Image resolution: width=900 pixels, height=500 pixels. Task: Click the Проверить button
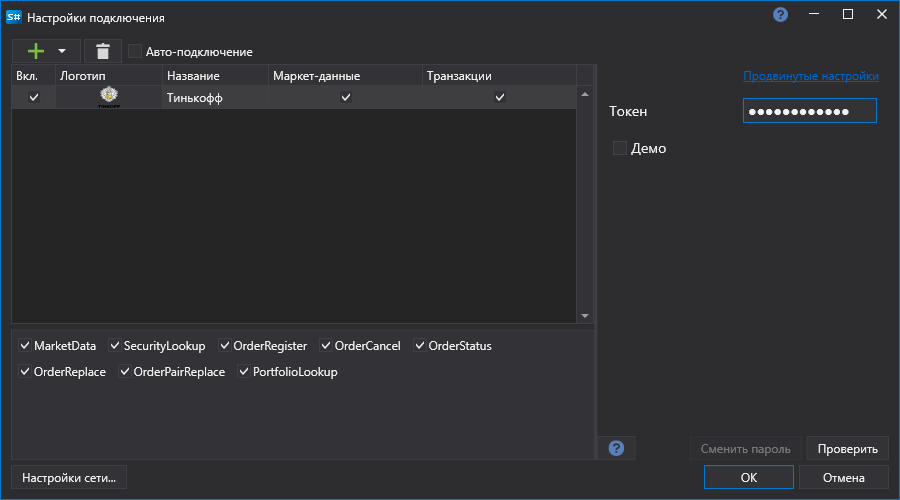click(847, 449)
